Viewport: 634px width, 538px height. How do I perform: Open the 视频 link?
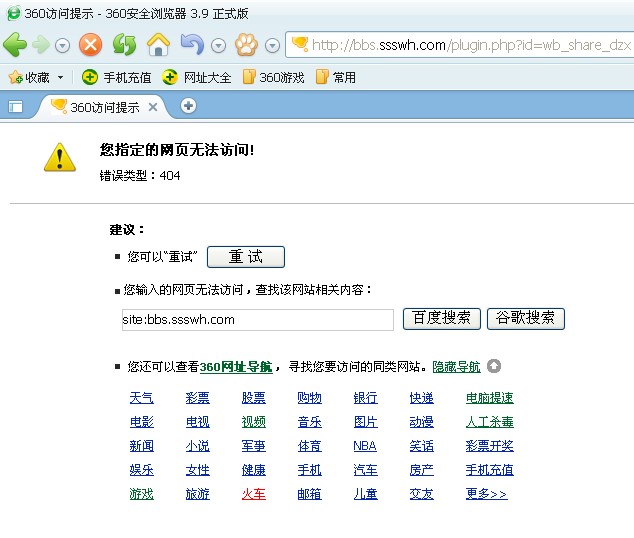click(x=254, y=422)
